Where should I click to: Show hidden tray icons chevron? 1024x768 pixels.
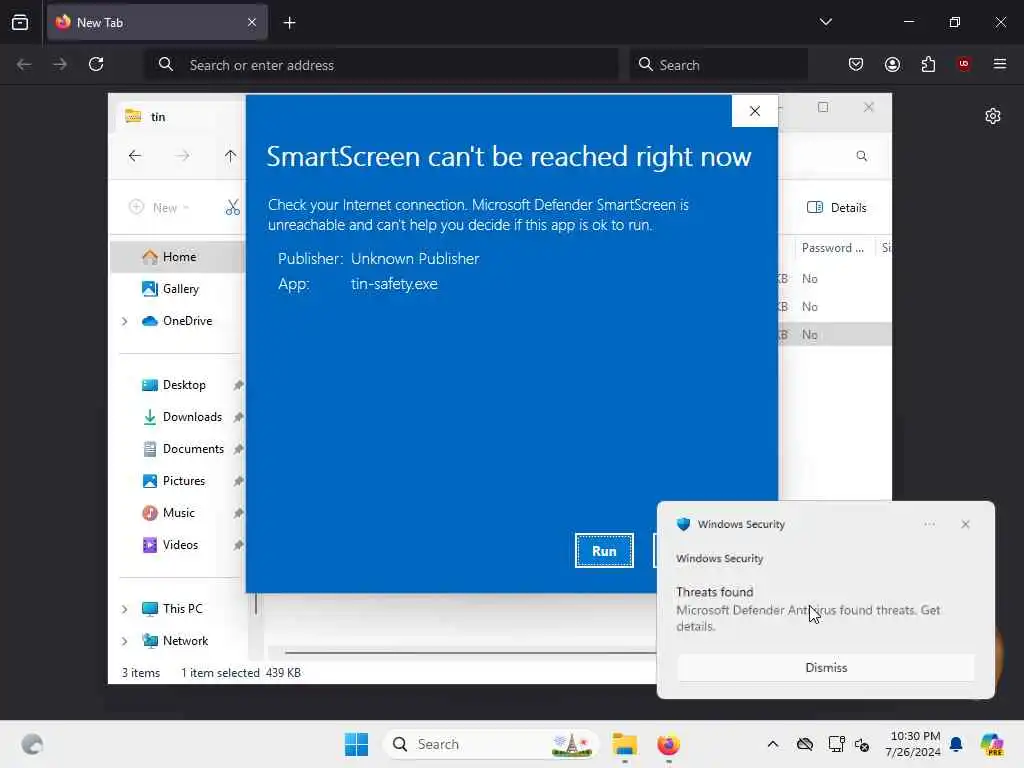[773, 744]
